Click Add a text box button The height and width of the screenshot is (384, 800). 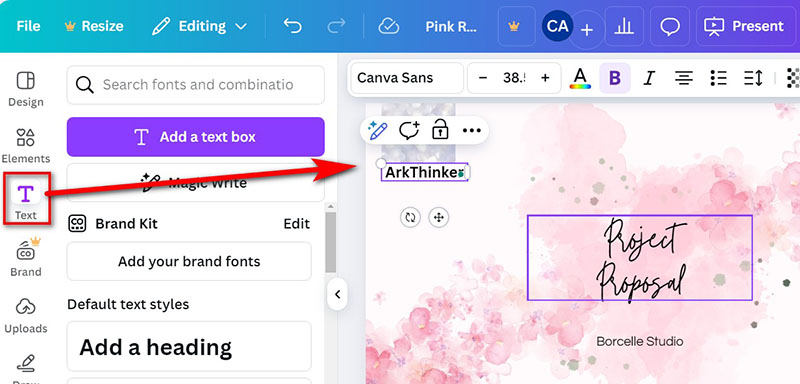[195, 137]
